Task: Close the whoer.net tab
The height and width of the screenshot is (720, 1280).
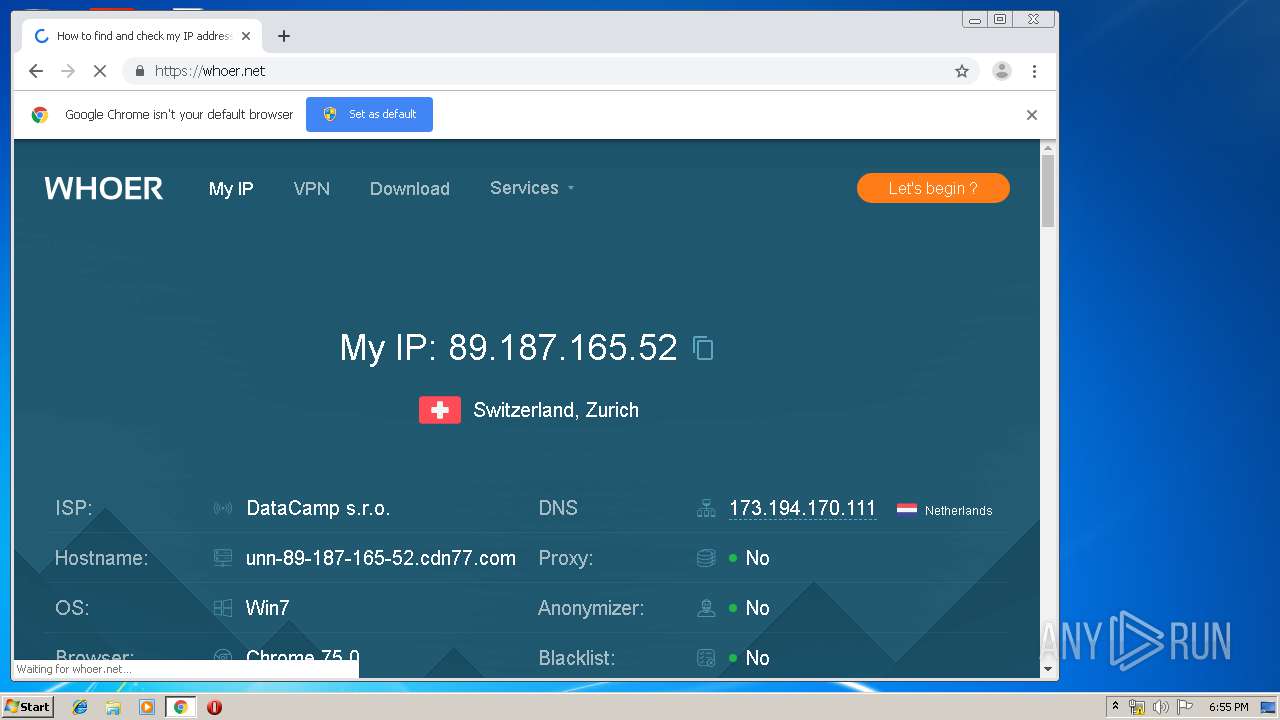Action: [246, 36]
